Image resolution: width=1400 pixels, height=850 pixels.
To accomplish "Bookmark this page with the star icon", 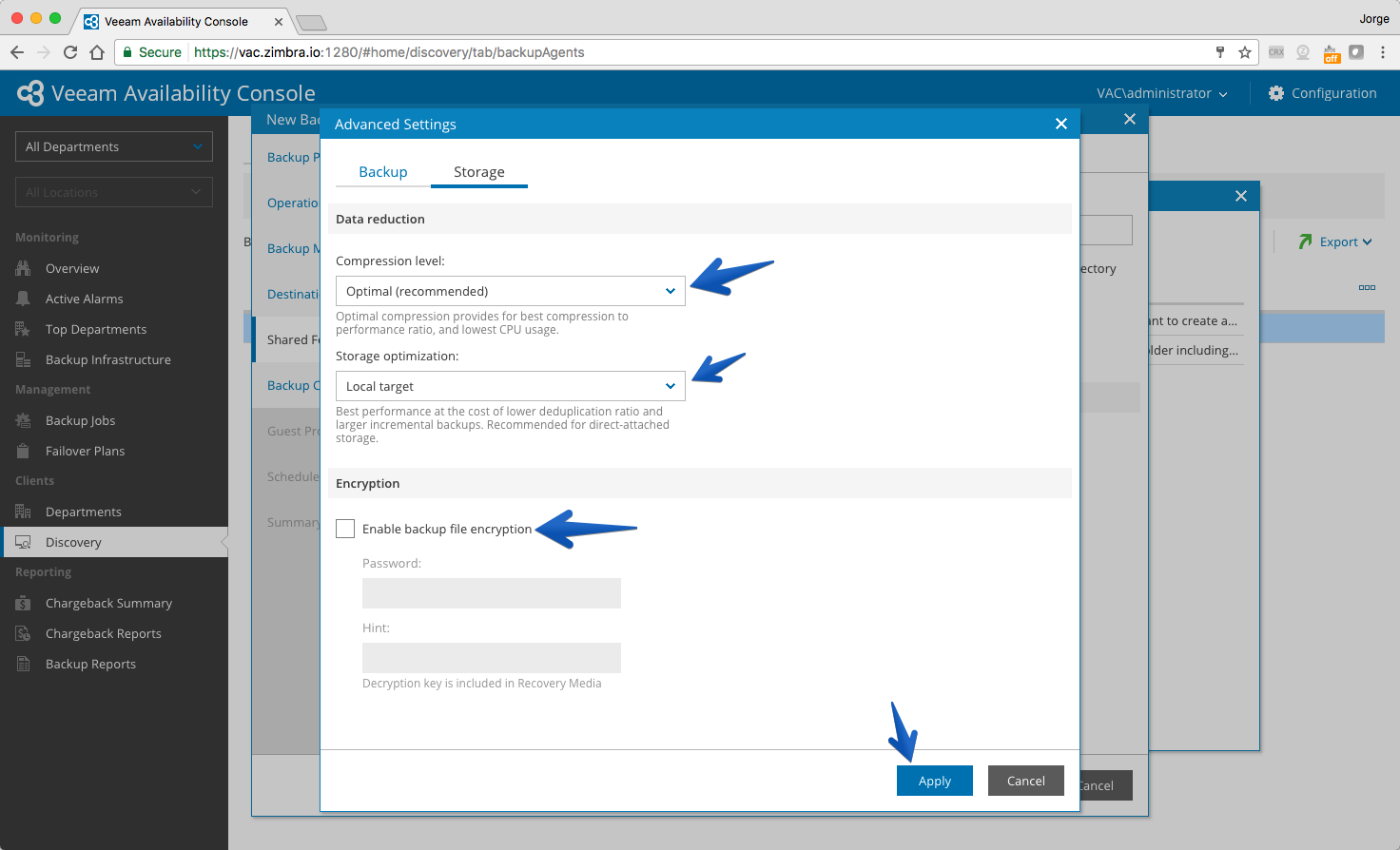I will point(1245,52).
